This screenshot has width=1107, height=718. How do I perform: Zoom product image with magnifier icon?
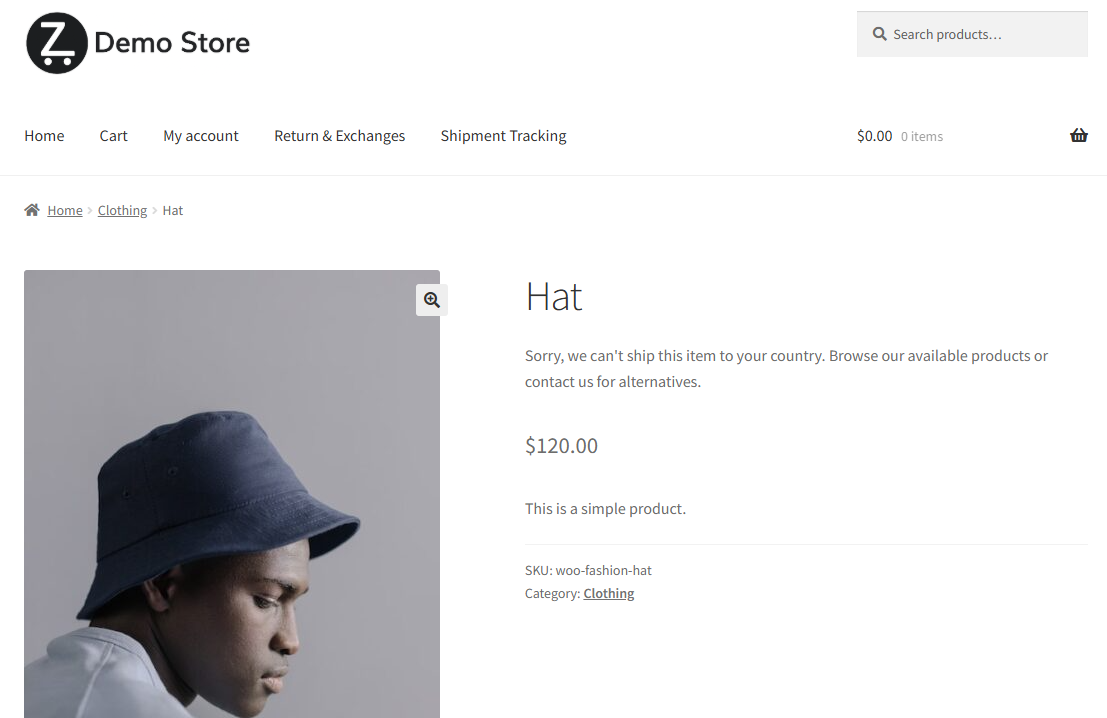tap(432, 300)
